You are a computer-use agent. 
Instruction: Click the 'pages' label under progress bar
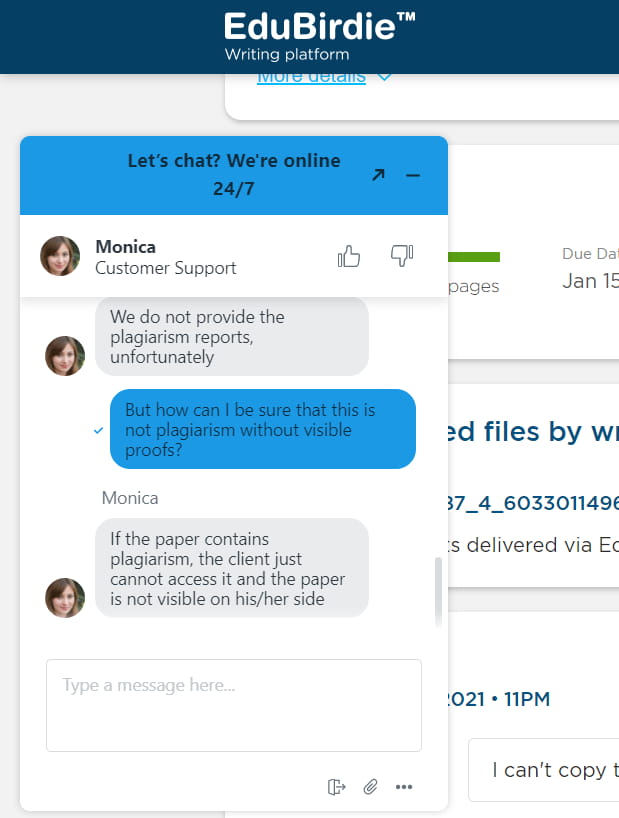click(474, 286)
